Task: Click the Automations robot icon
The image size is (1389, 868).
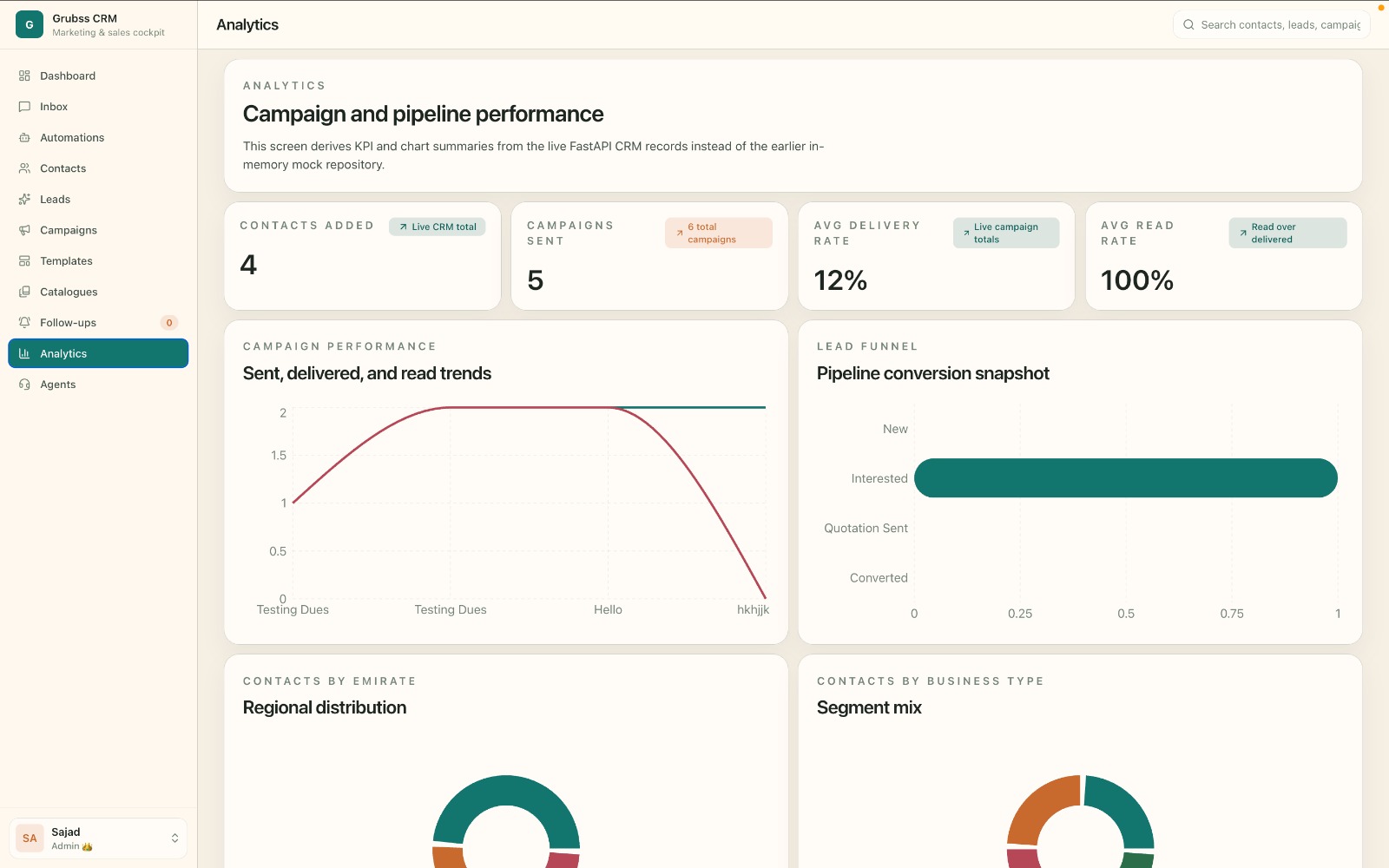Action: pyautogui.click(x=24, y=137)
